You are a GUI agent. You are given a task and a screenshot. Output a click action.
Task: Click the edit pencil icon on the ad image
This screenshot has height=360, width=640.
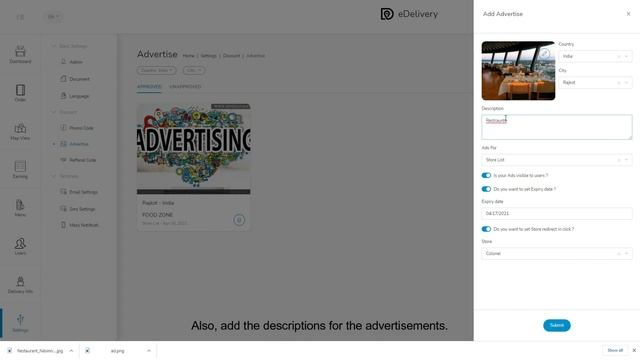point(544,53)
